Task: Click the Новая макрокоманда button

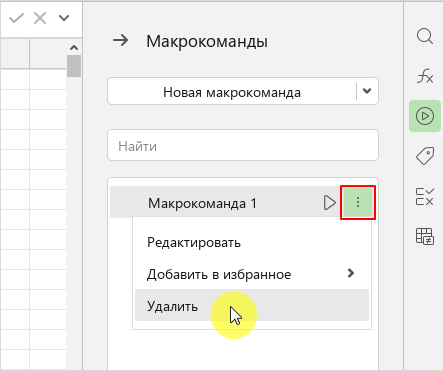Action: [232, 91]
